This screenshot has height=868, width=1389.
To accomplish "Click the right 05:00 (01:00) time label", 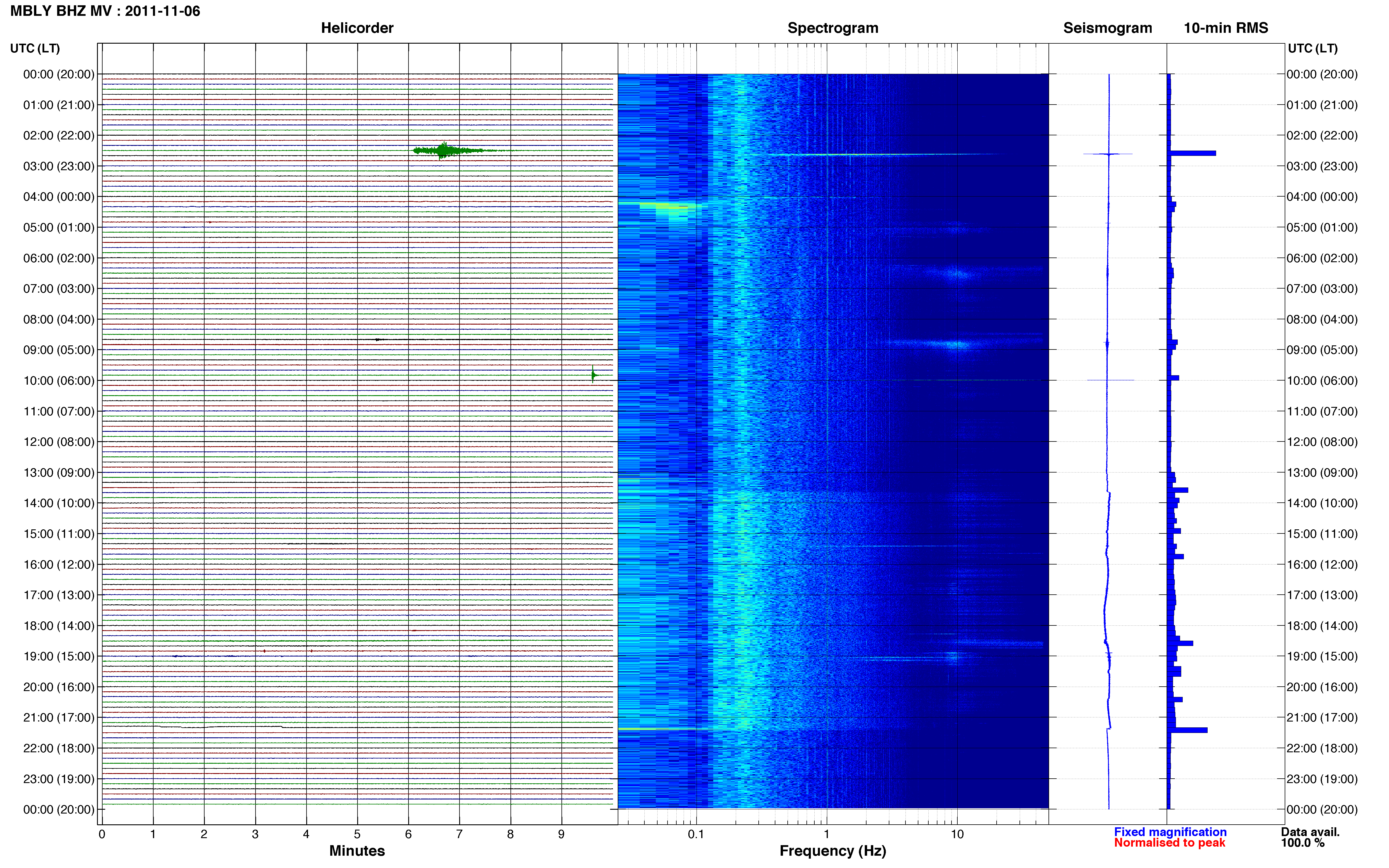I will 1322,227.
